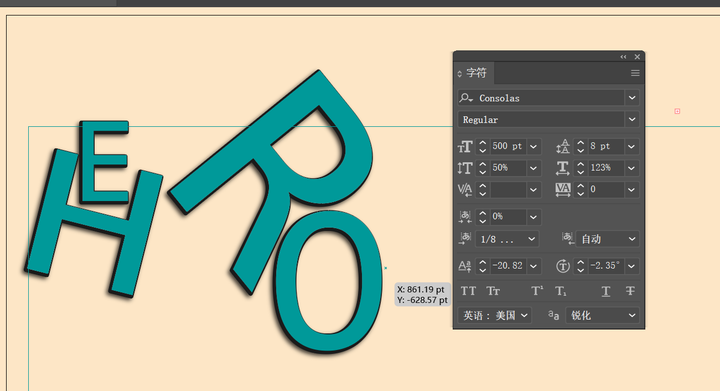Open the 自动 space-after dropdown
Image resolution: width=720 pixels, height=391 pixels.
pos(608,239)
